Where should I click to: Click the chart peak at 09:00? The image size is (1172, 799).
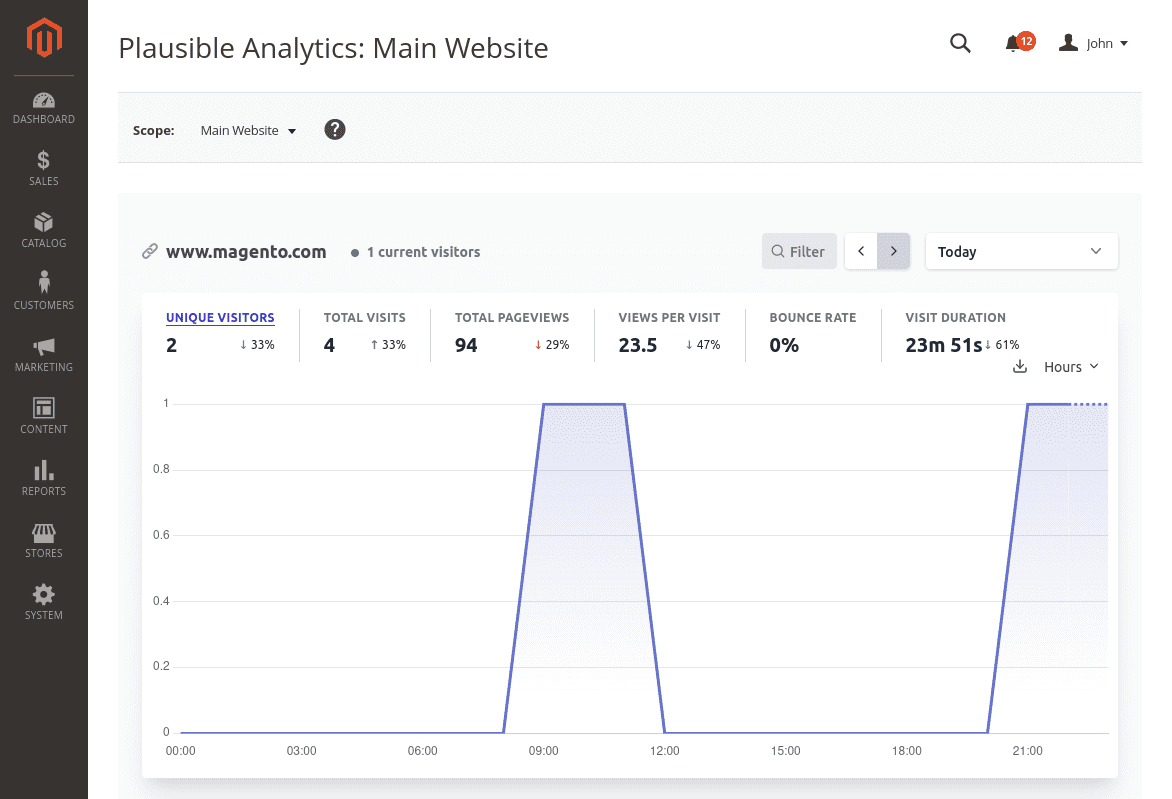[543, 404]
